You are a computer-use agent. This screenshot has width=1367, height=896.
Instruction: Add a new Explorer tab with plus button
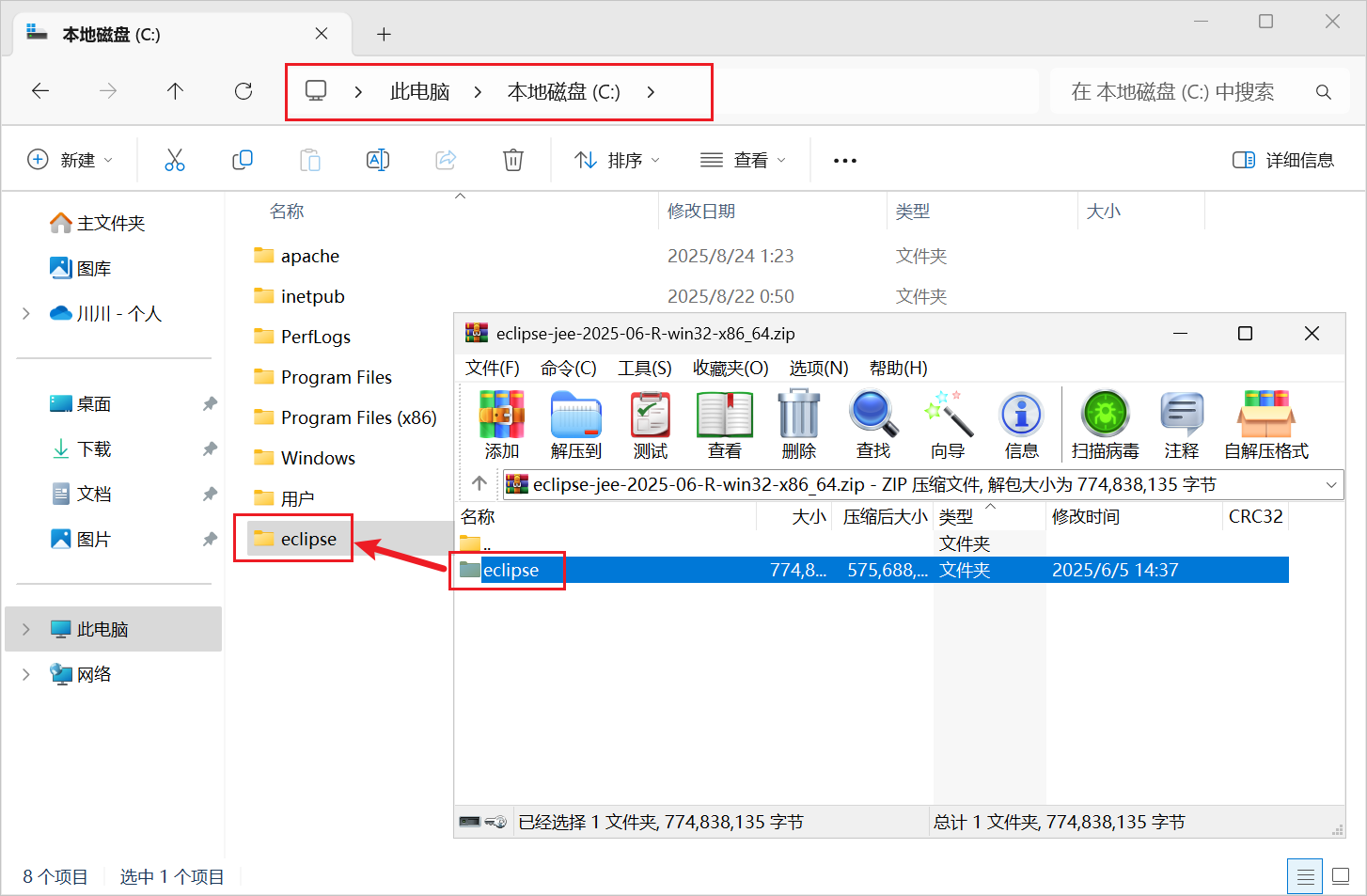coord(384,35)
